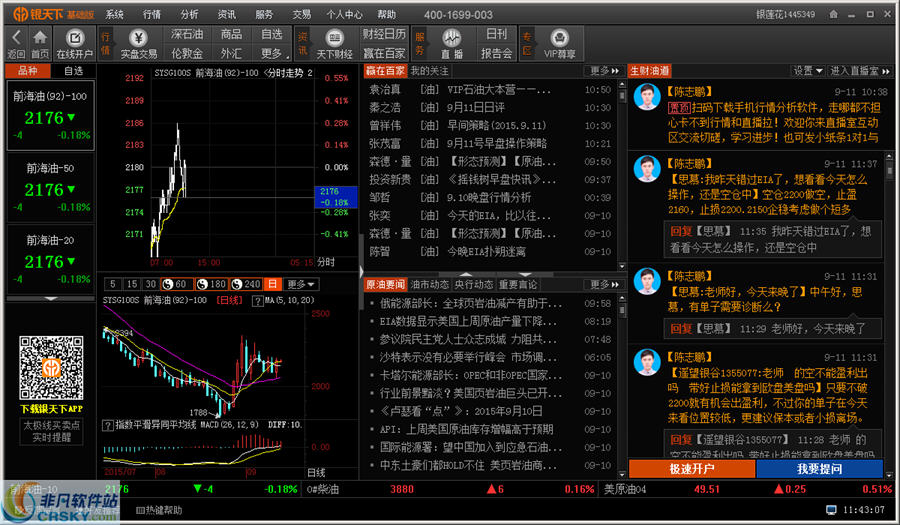Click the 下载银天下APP QR code

pos(51,368)
